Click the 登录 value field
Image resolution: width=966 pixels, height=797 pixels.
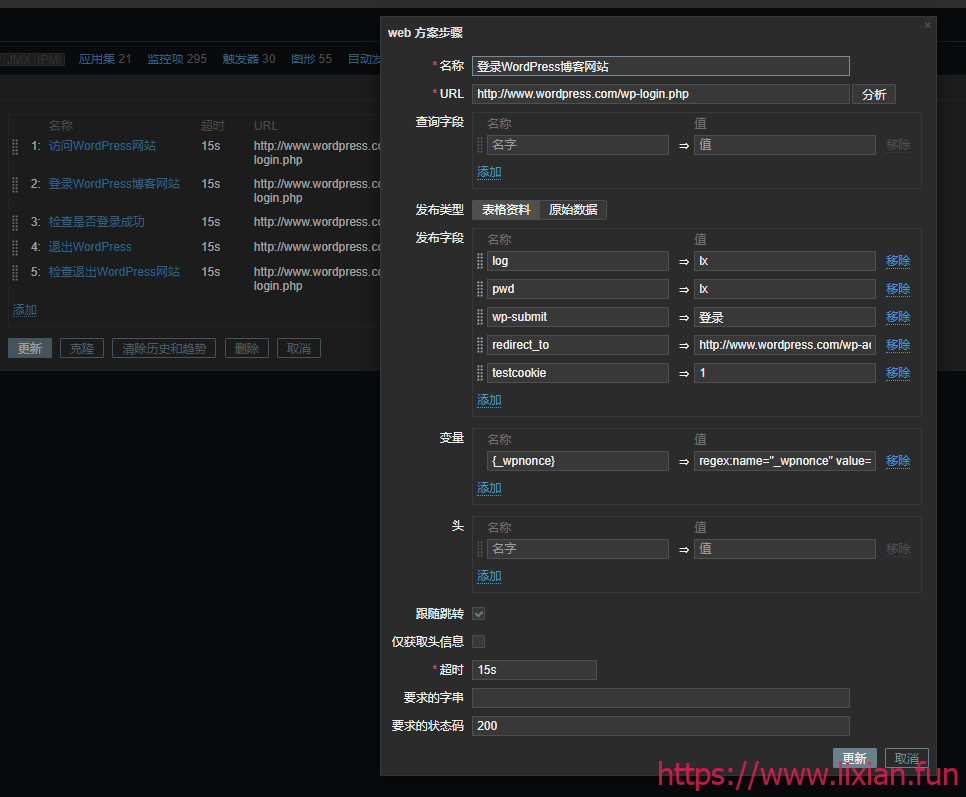pos(784,317)
